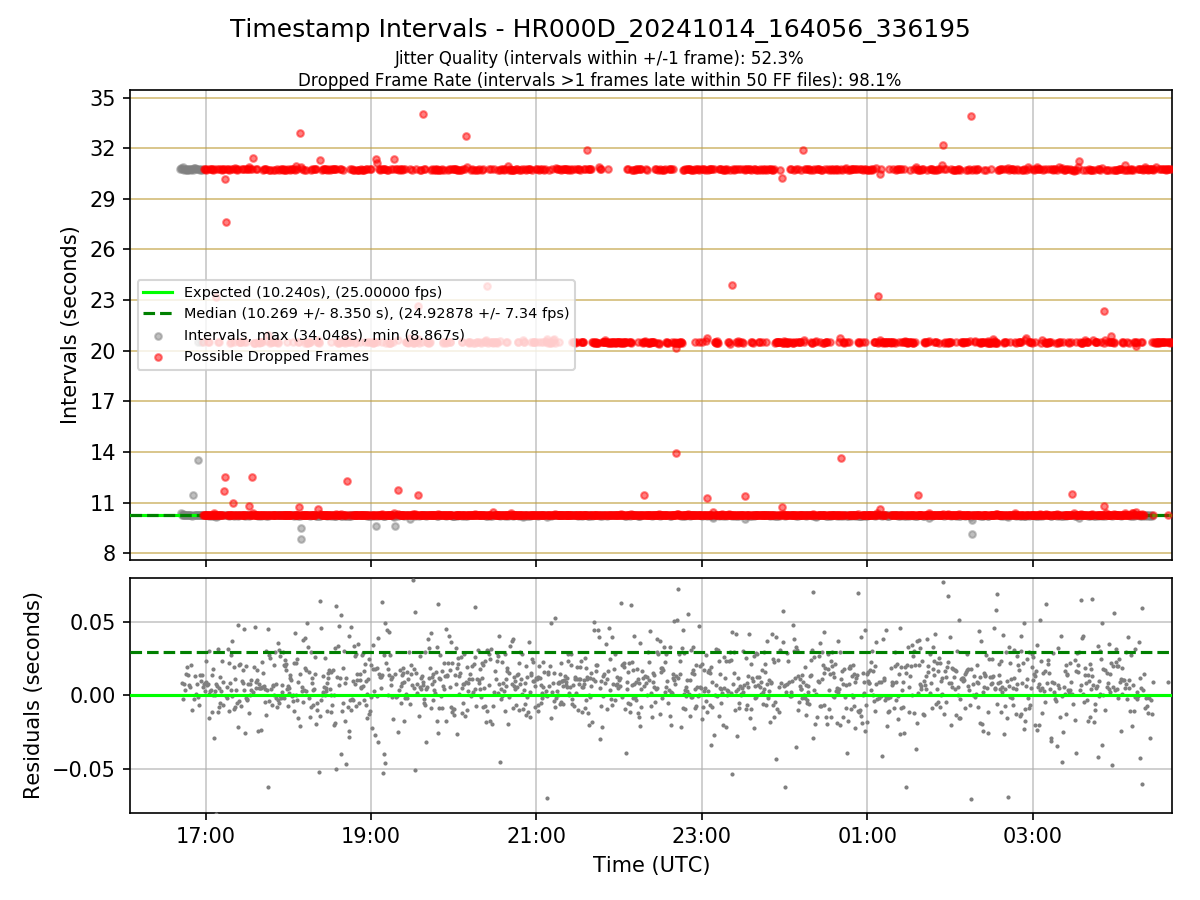Click the bright green legend line for Expected
1200x900 pixels.
pyautogui.click(x=159, y=292)
